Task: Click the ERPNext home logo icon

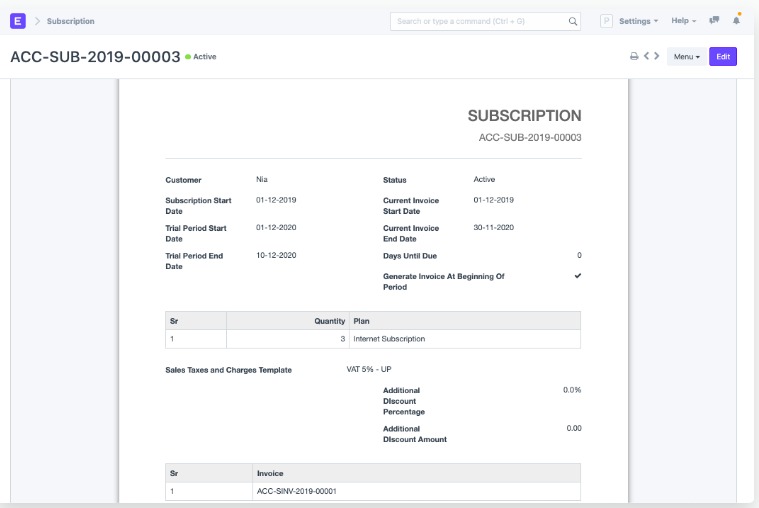Action: [x=18, y=20]
